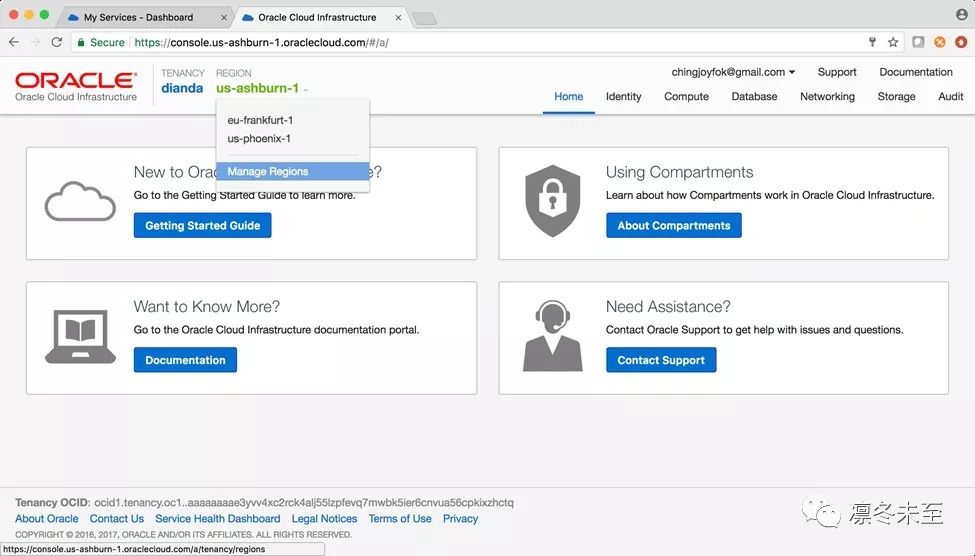975x556 pixels.
Task: Click the Want to Know More? heading
Action: coord(206,307)
